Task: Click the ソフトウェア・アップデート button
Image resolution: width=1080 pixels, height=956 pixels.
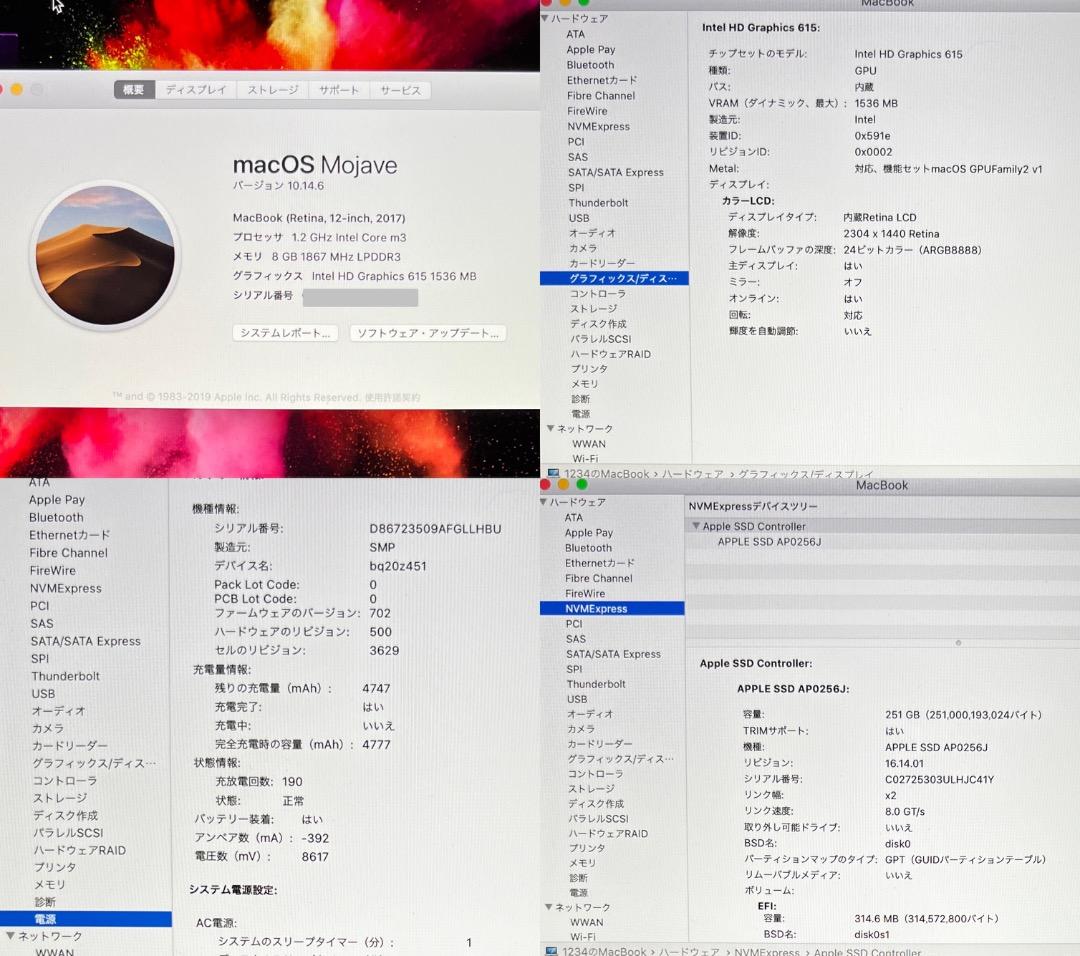Action: [x=427, y=334]
